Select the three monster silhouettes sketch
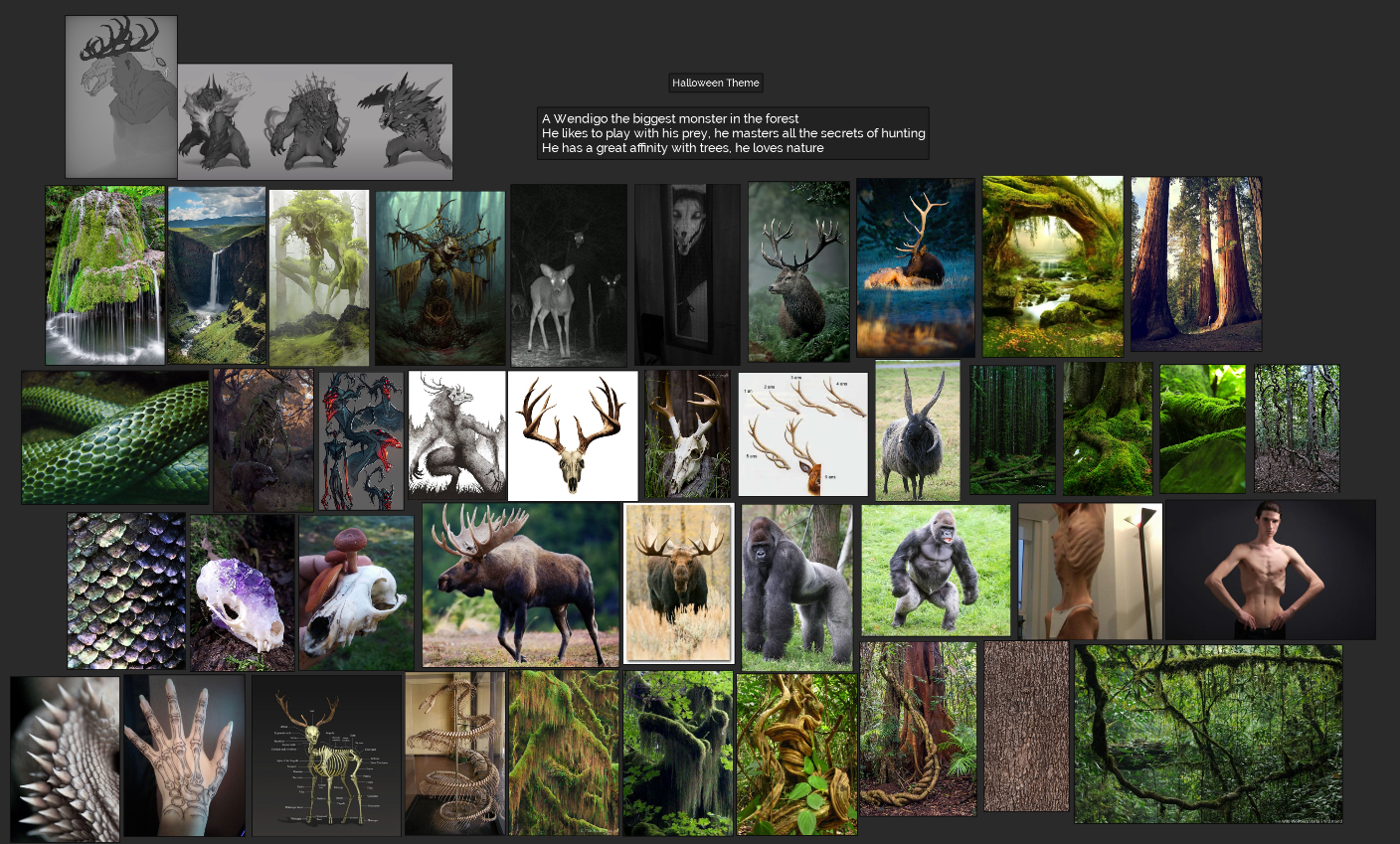 tap(315, 121)
